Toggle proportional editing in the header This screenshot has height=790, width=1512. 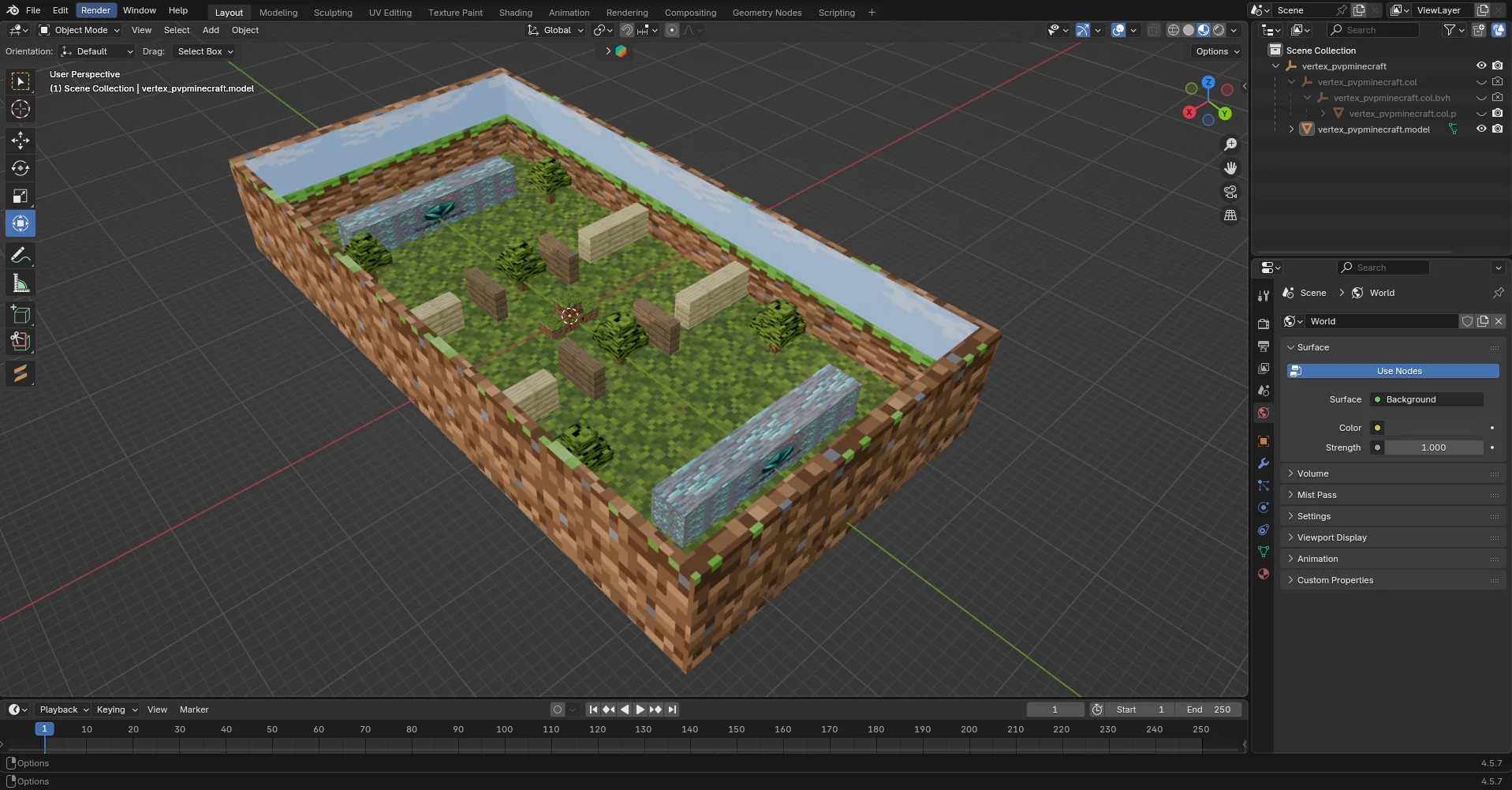point(672,30)
